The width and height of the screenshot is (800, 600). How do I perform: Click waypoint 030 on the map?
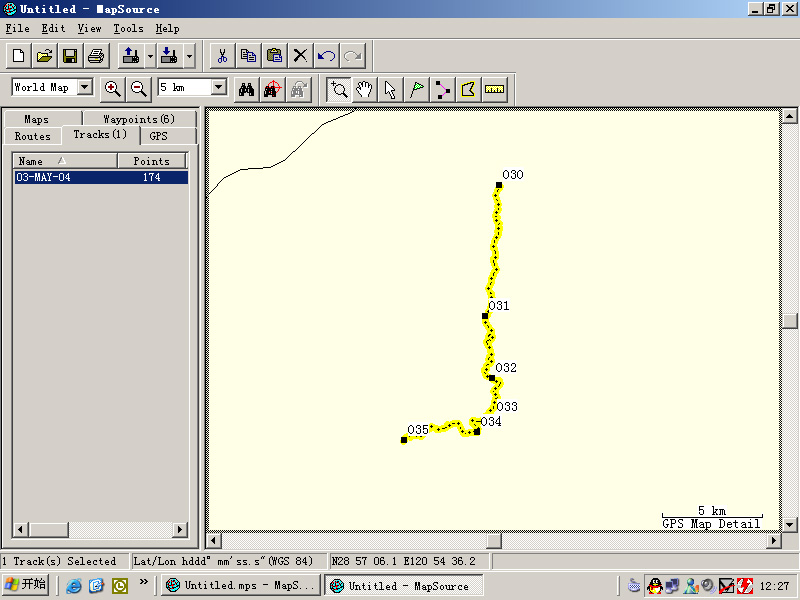coord(499,185)
